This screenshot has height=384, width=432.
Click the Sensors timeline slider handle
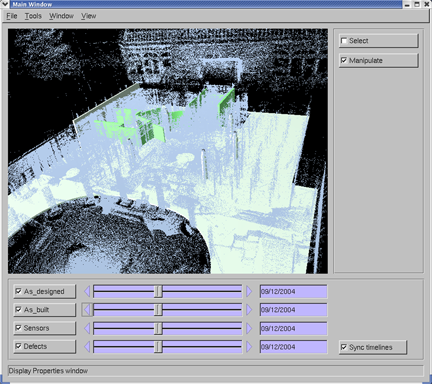158,328
